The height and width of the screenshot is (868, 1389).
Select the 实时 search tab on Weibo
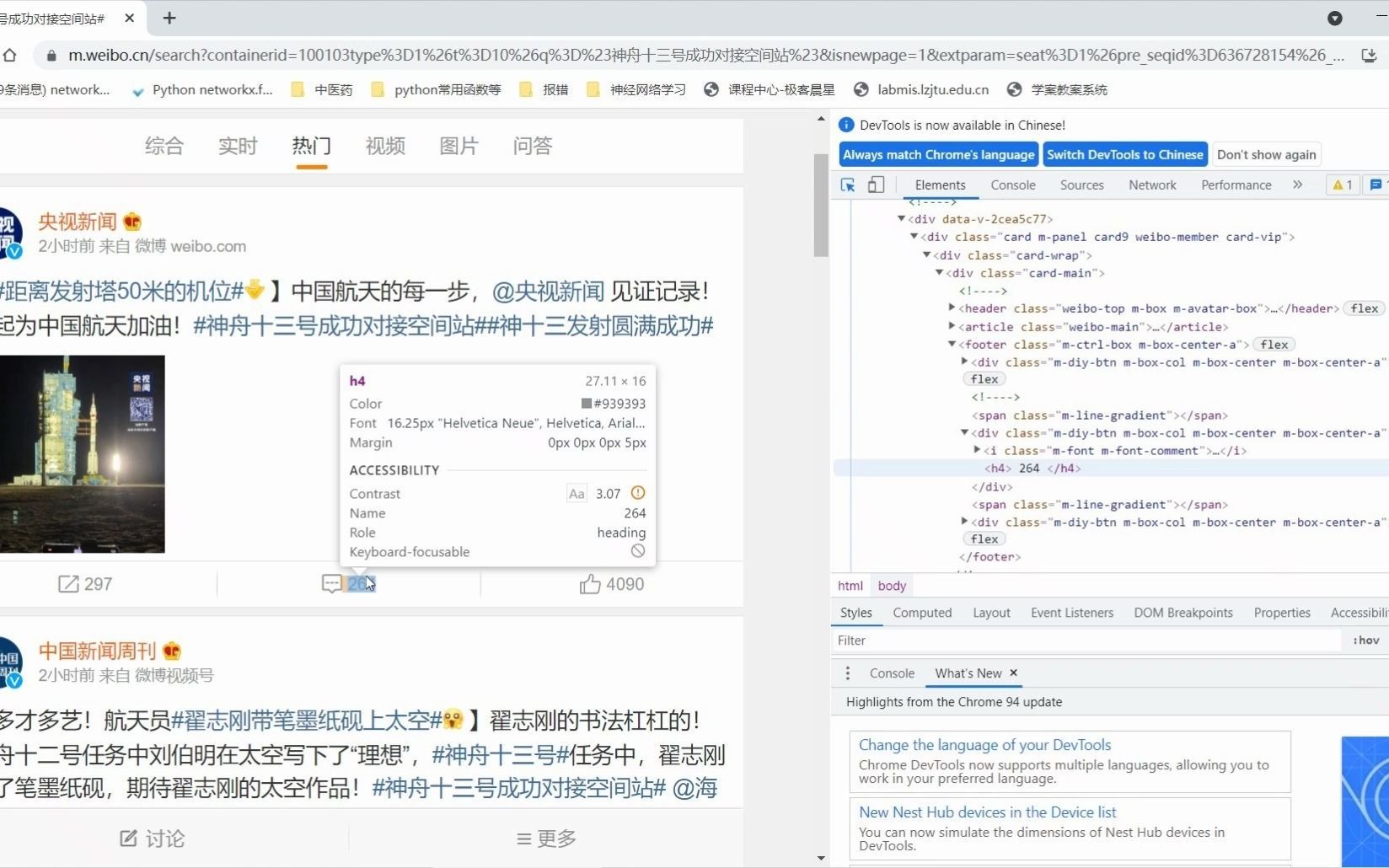tap(238, 146)
